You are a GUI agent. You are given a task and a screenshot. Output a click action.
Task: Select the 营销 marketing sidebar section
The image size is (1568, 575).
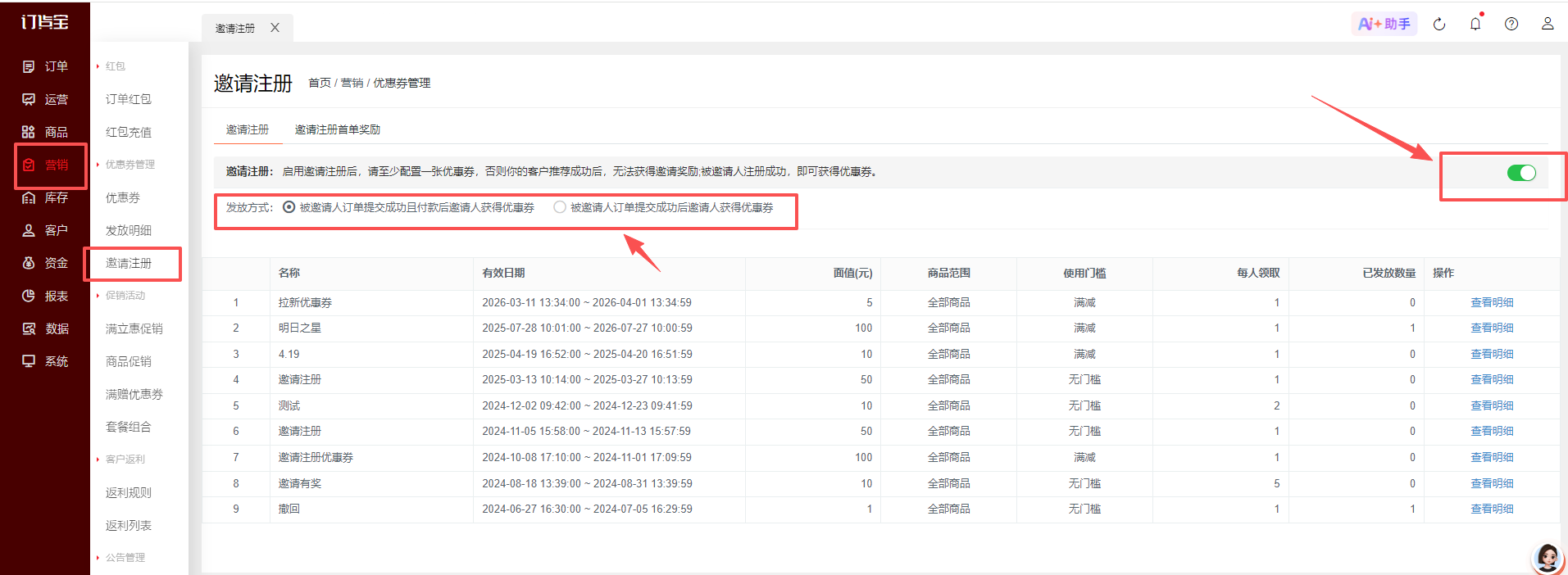click(x=45, y=165)
